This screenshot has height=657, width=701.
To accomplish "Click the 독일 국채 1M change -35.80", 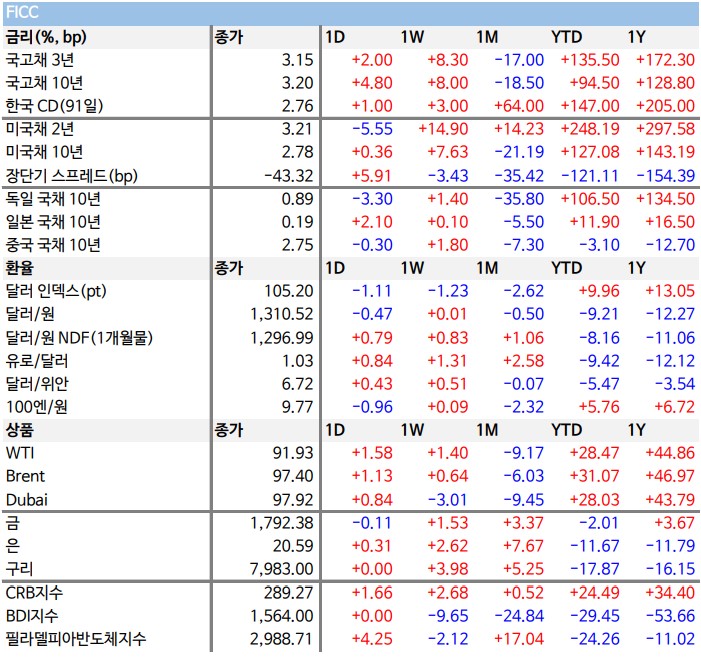I will tap(519, 199).
